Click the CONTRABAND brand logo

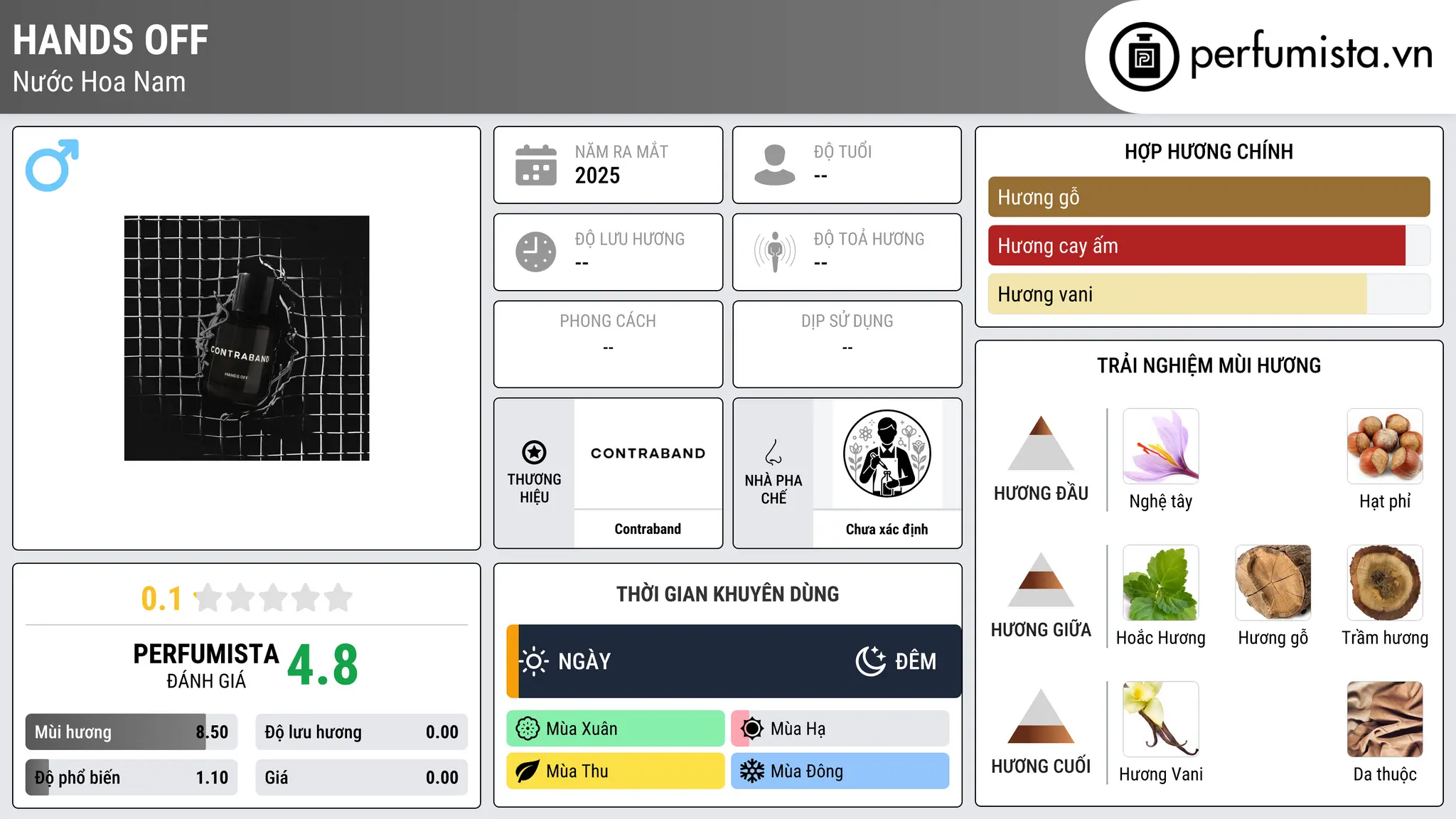[x=648, y=454]
